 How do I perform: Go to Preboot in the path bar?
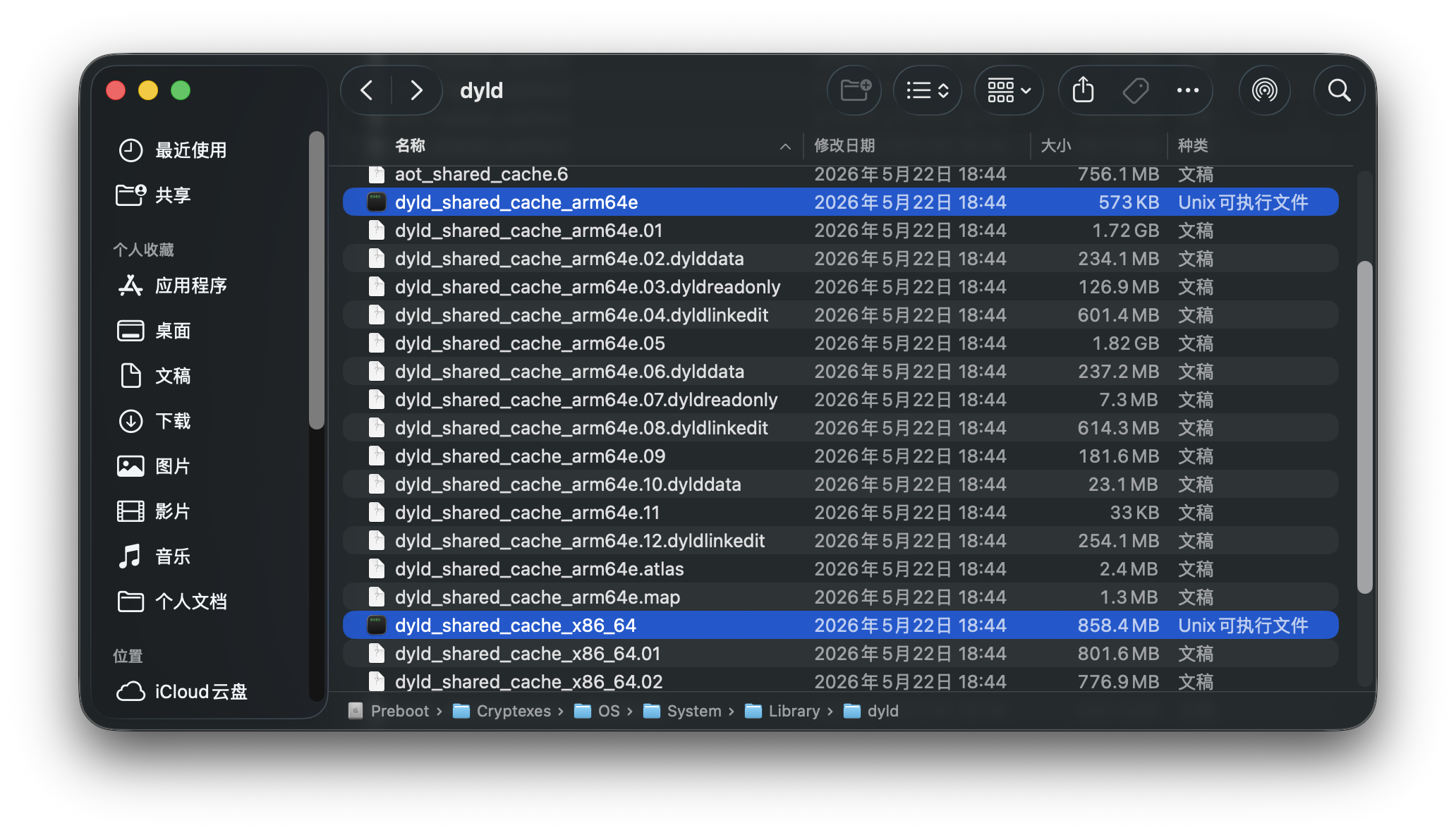click(389, 711)
